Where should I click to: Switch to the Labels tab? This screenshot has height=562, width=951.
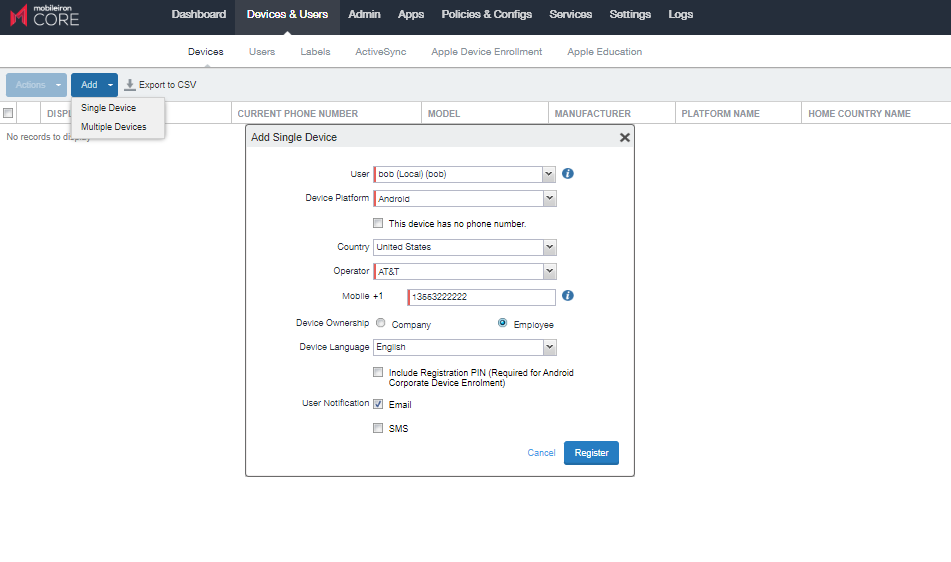[x=315, y=52]
